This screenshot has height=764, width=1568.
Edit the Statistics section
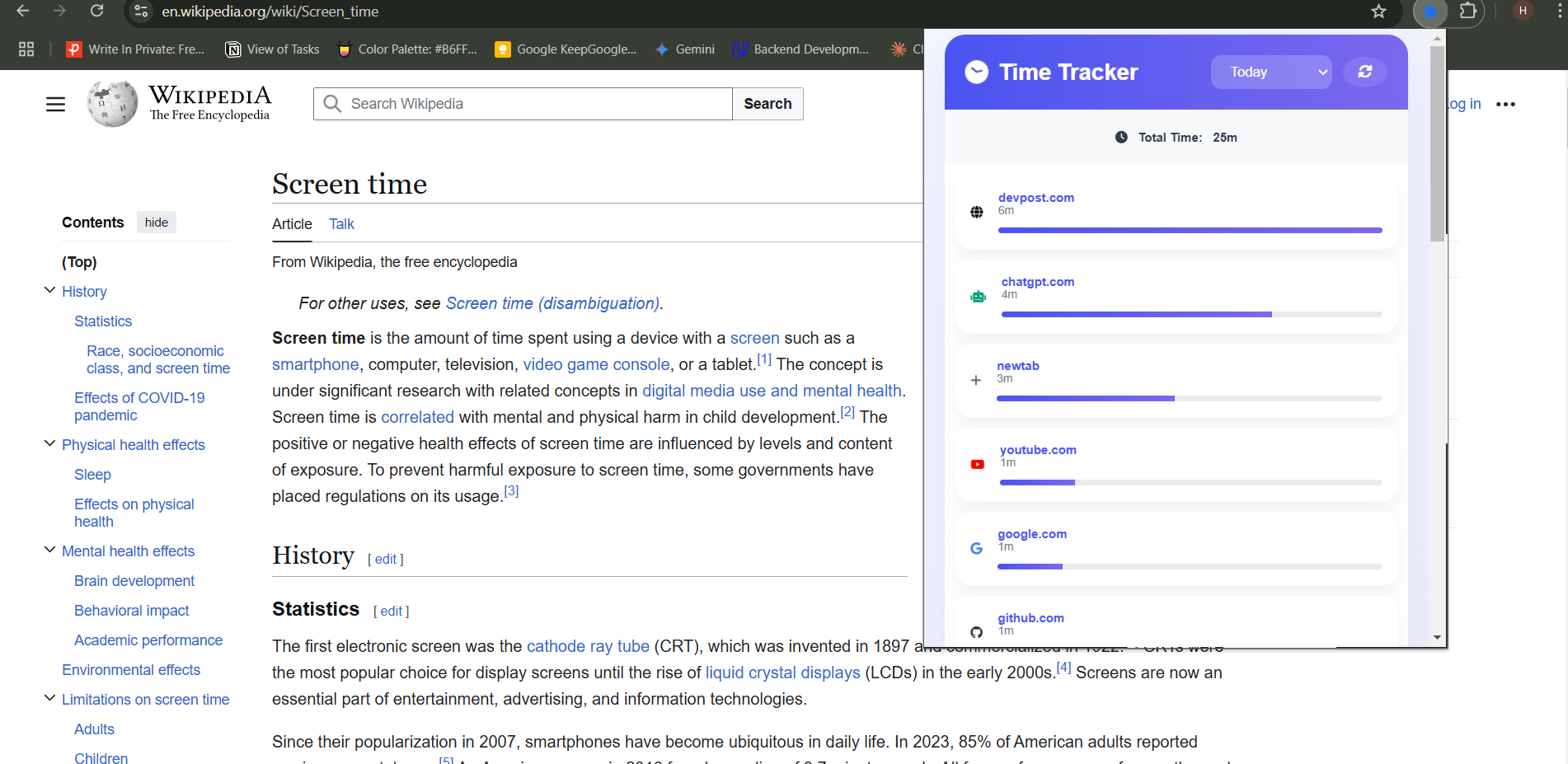392,611
